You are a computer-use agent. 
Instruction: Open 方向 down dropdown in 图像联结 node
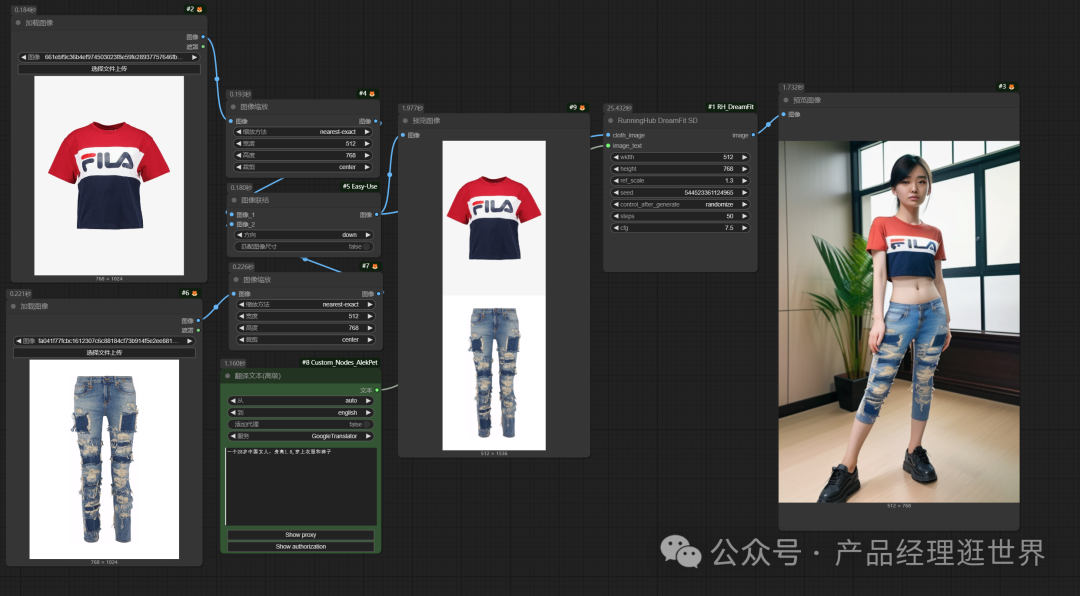tap(304, 235)
